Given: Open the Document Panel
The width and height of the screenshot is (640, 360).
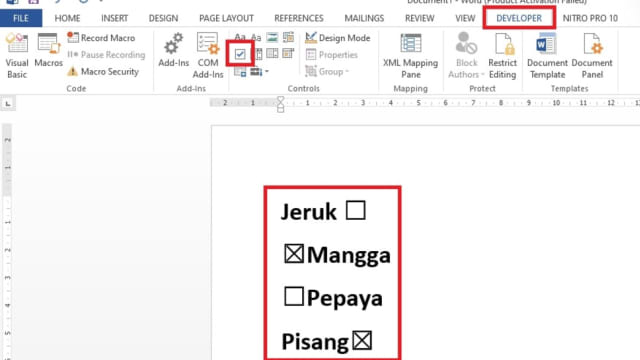Looking at the screenshot, I should point(592,56).
